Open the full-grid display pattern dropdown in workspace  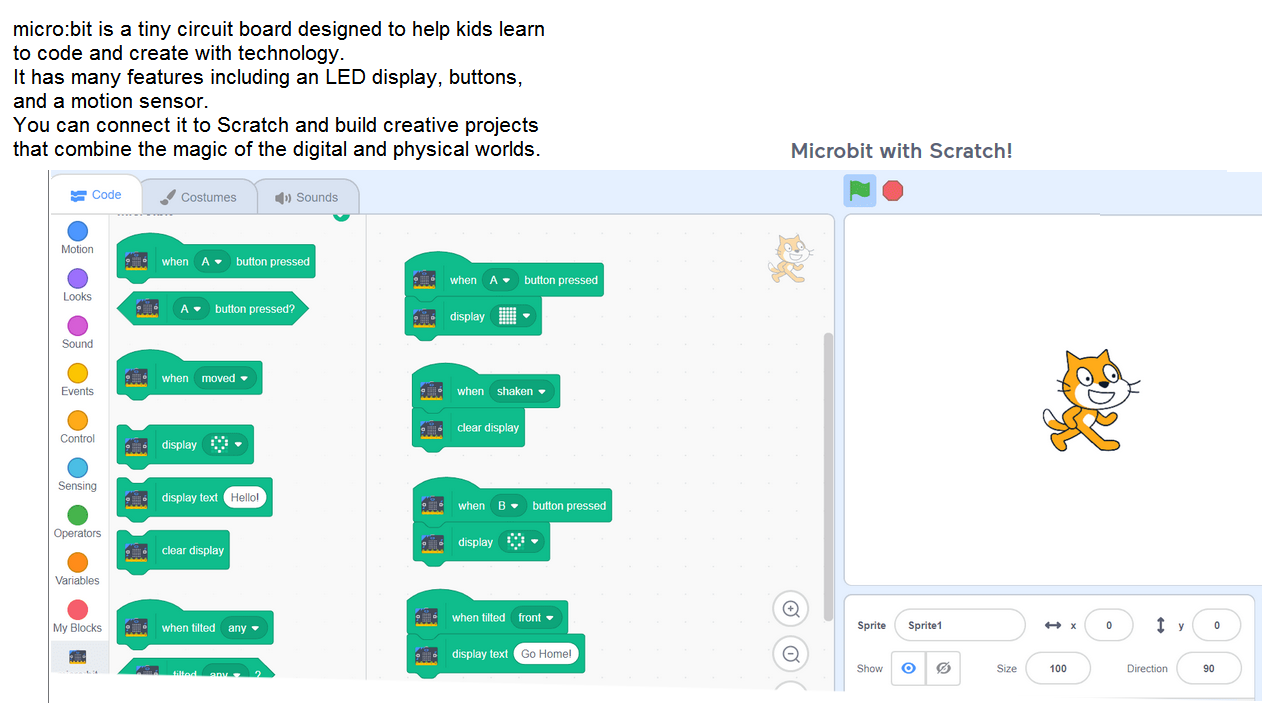point(514,316)
